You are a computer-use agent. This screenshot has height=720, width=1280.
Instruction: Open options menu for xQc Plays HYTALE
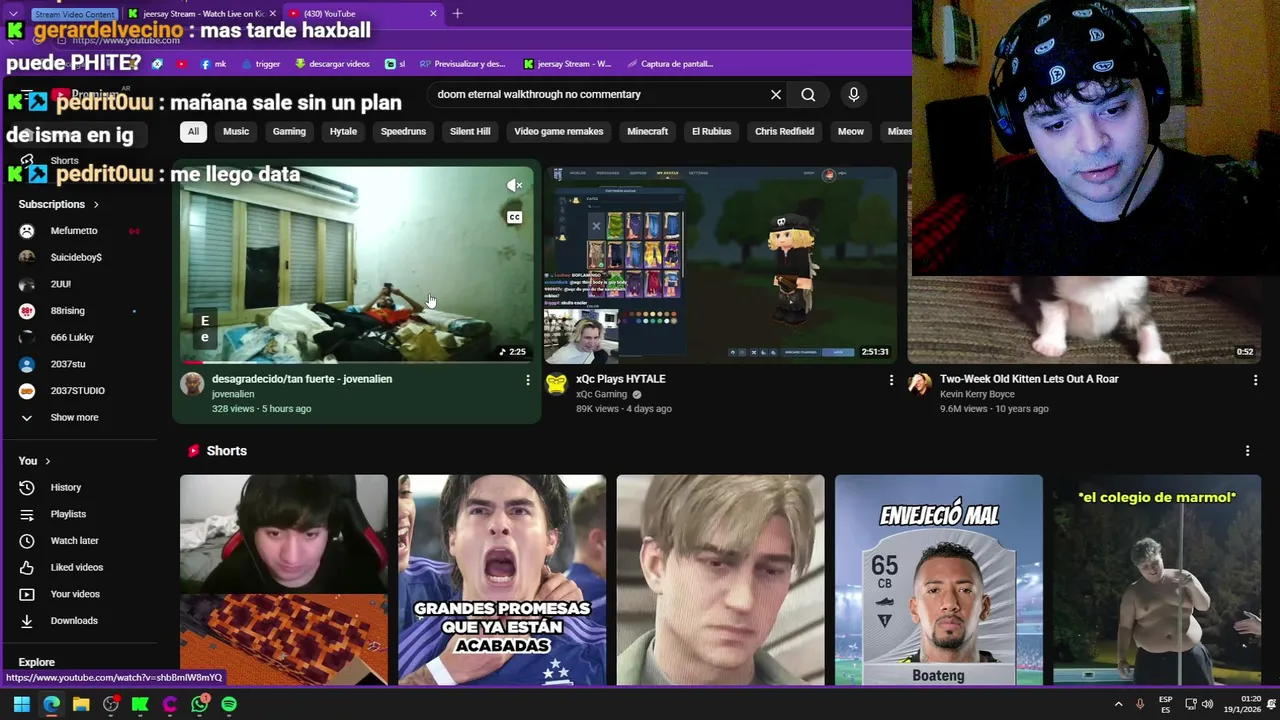click(891, 380)
